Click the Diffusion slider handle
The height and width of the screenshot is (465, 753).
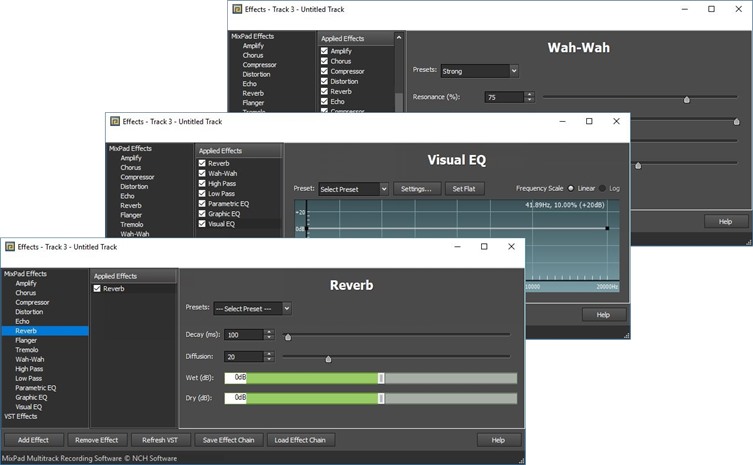[328, 358]
